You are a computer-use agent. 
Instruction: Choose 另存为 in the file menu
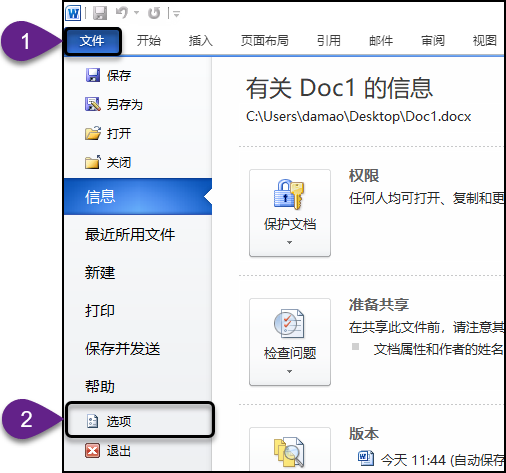[114, 105]
